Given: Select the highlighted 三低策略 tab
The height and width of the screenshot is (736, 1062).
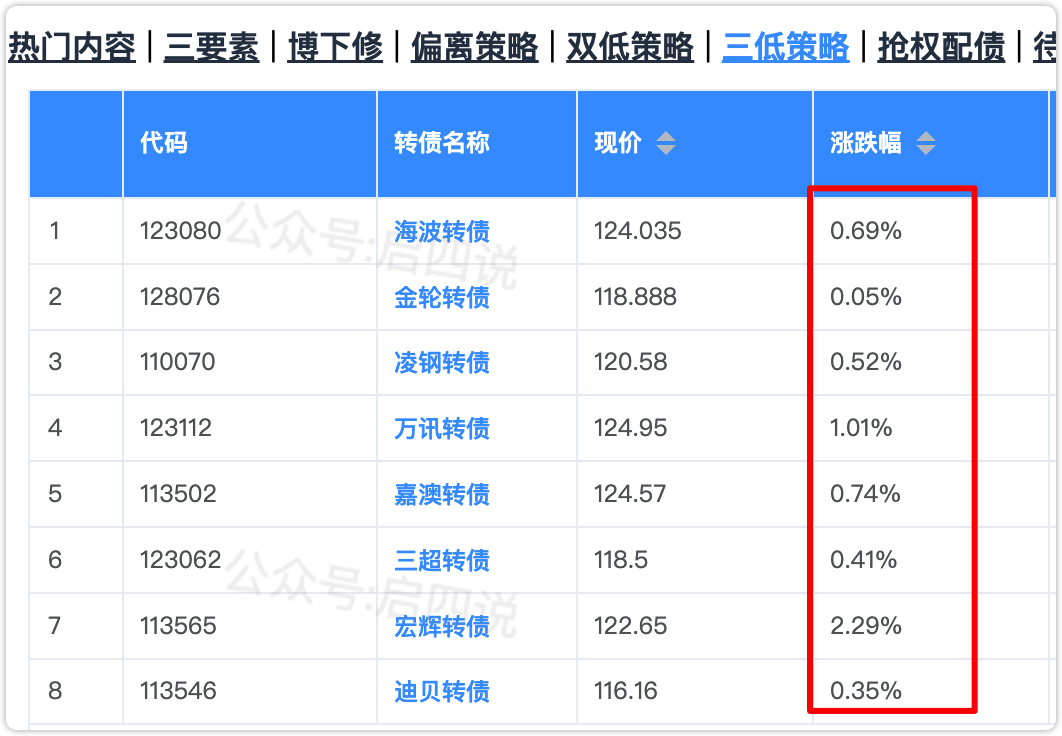Looking at the screenshot, I should 785,47.
